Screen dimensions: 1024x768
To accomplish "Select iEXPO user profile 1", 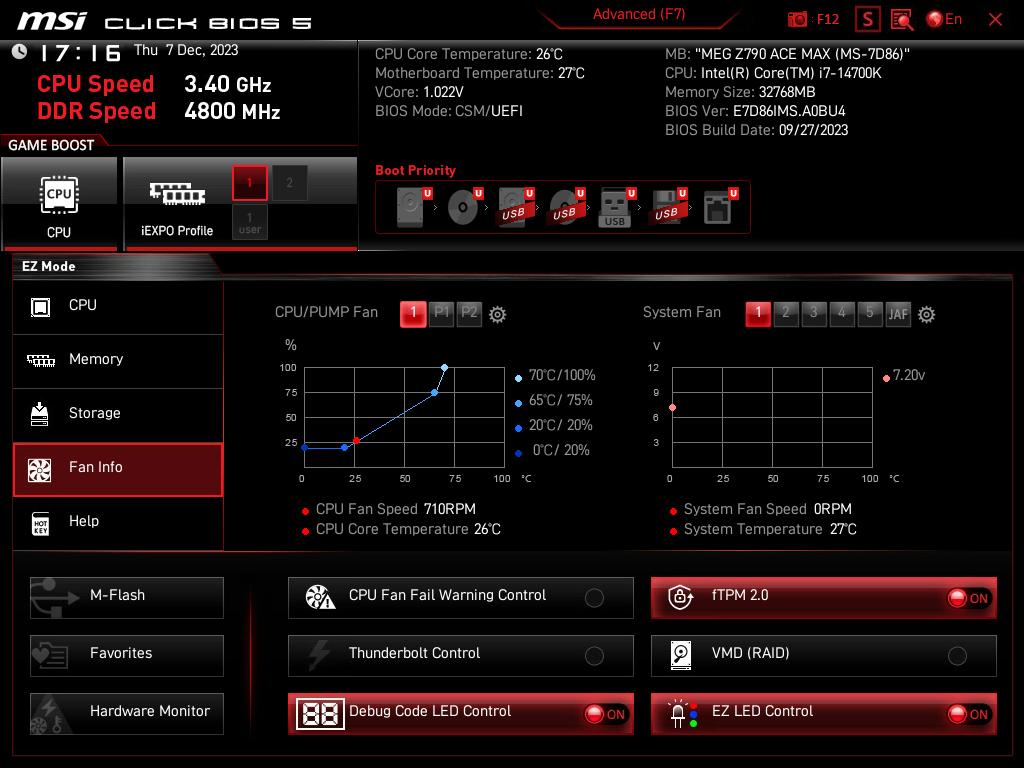I will click(249, 223).
